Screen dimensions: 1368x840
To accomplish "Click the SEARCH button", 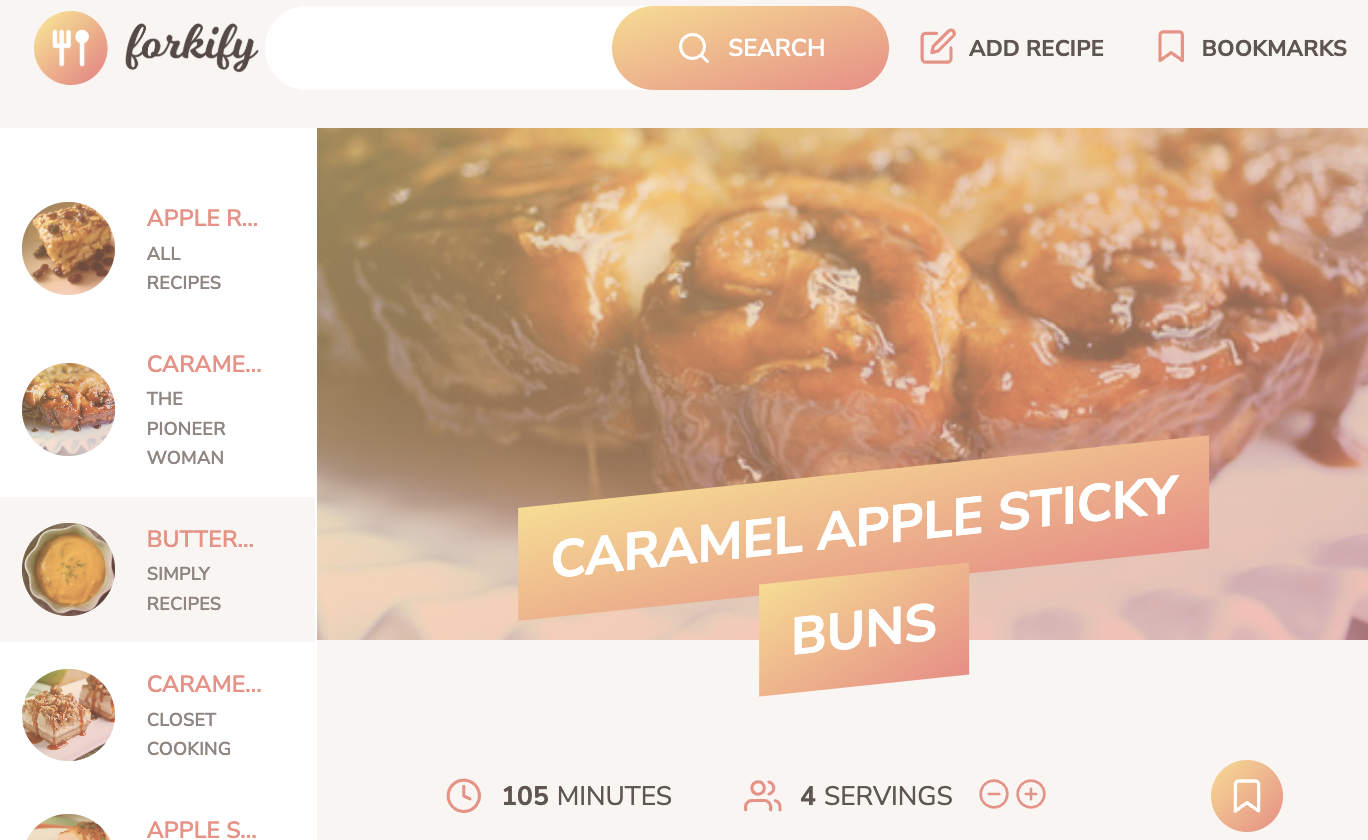I will [x=750, y=48].
